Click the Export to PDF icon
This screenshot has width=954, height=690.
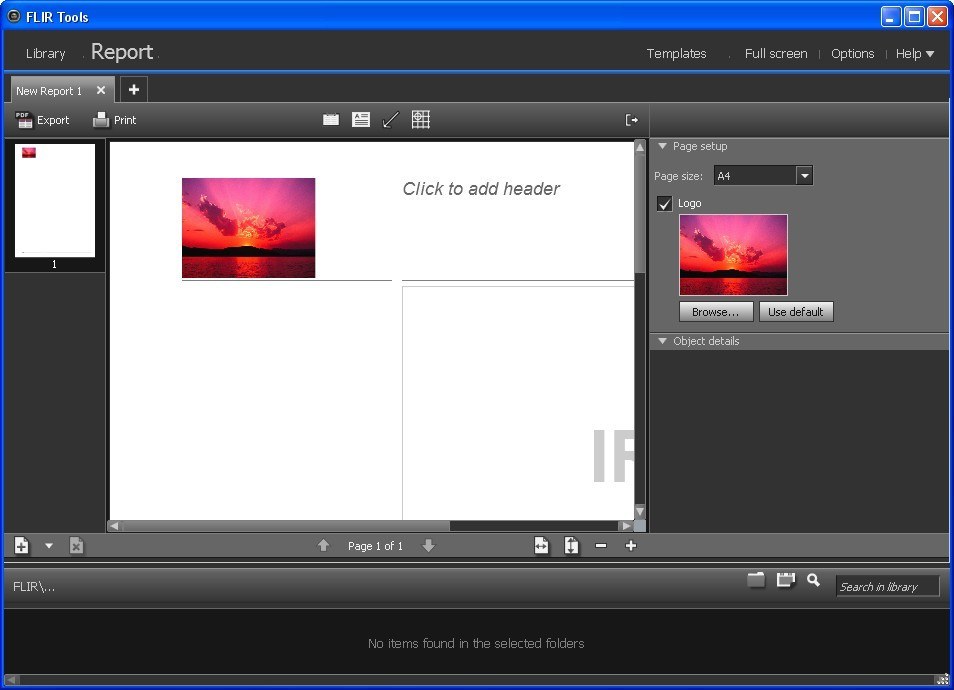click(x=22, y=119)
